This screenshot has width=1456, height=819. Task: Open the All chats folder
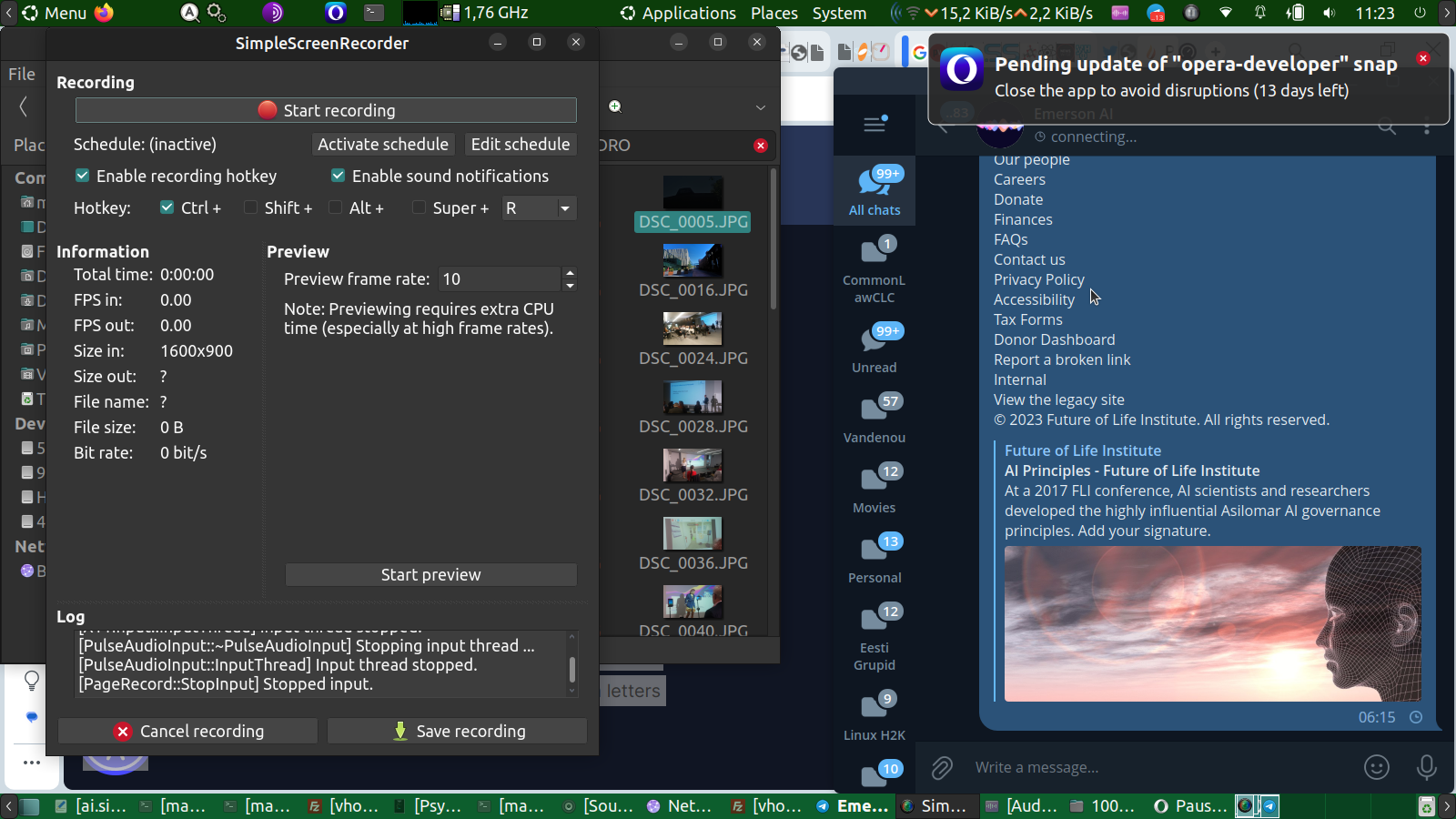coord(875,191)
